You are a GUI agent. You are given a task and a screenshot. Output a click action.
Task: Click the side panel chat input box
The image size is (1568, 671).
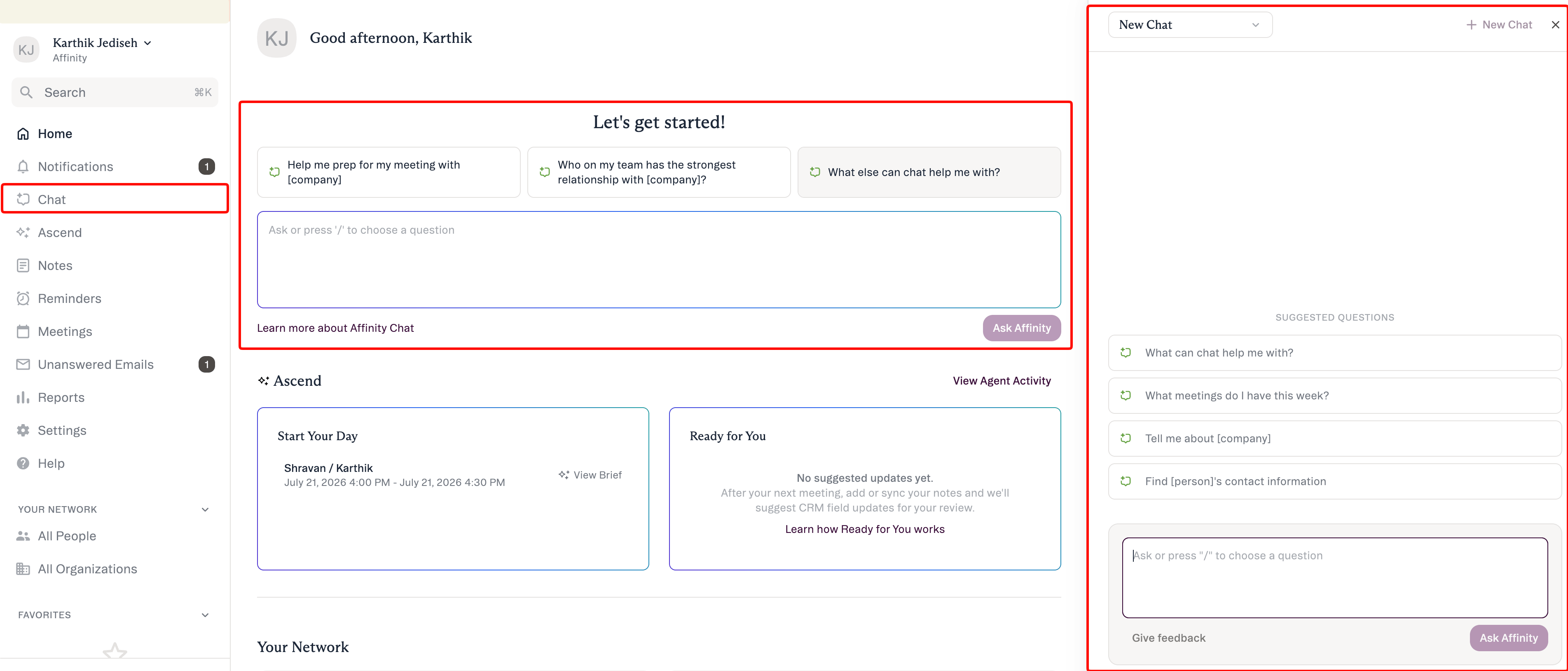(1334, 577)
